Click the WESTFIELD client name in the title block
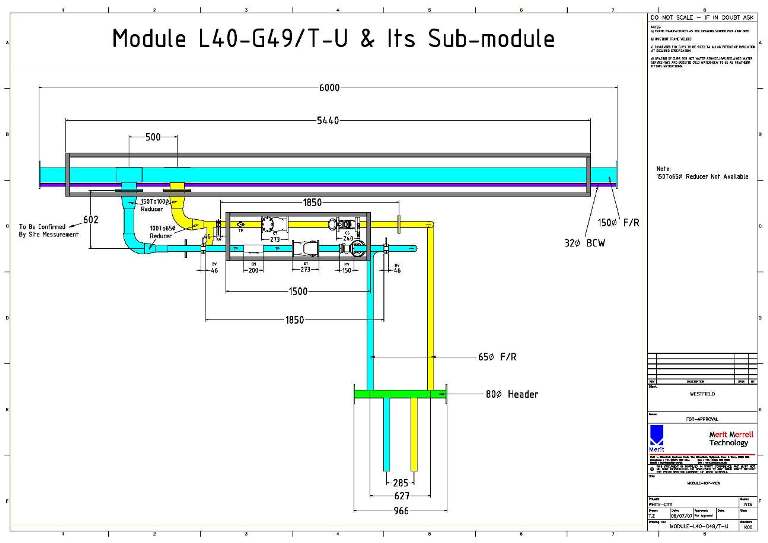Viewport: 768px width, 543px height. 702,394
